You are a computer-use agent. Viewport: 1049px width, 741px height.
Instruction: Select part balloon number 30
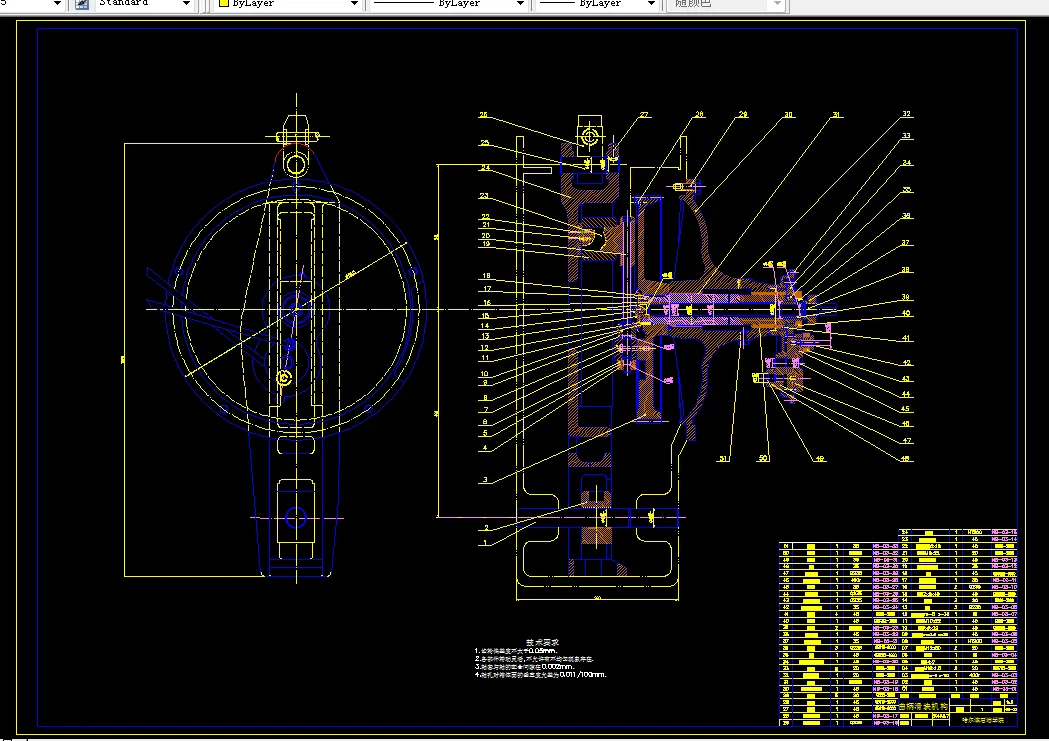click(x=789, y=114)
